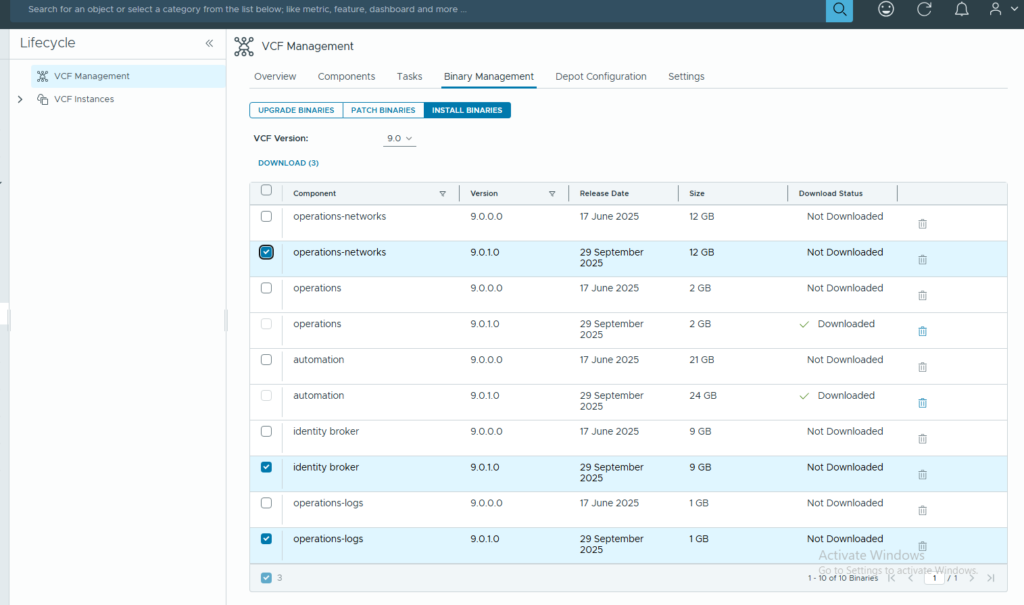Screen dimensions: 1024x605
Task: Click the refresh icon in top bar
Action: pos(924,9)
